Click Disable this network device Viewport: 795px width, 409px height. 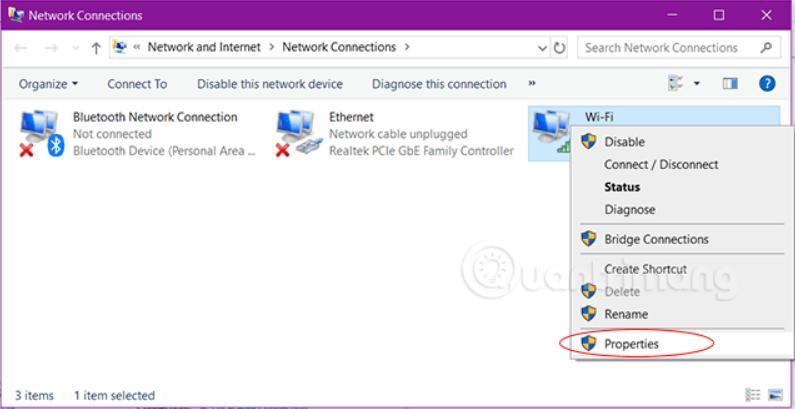tap(269, 84)
